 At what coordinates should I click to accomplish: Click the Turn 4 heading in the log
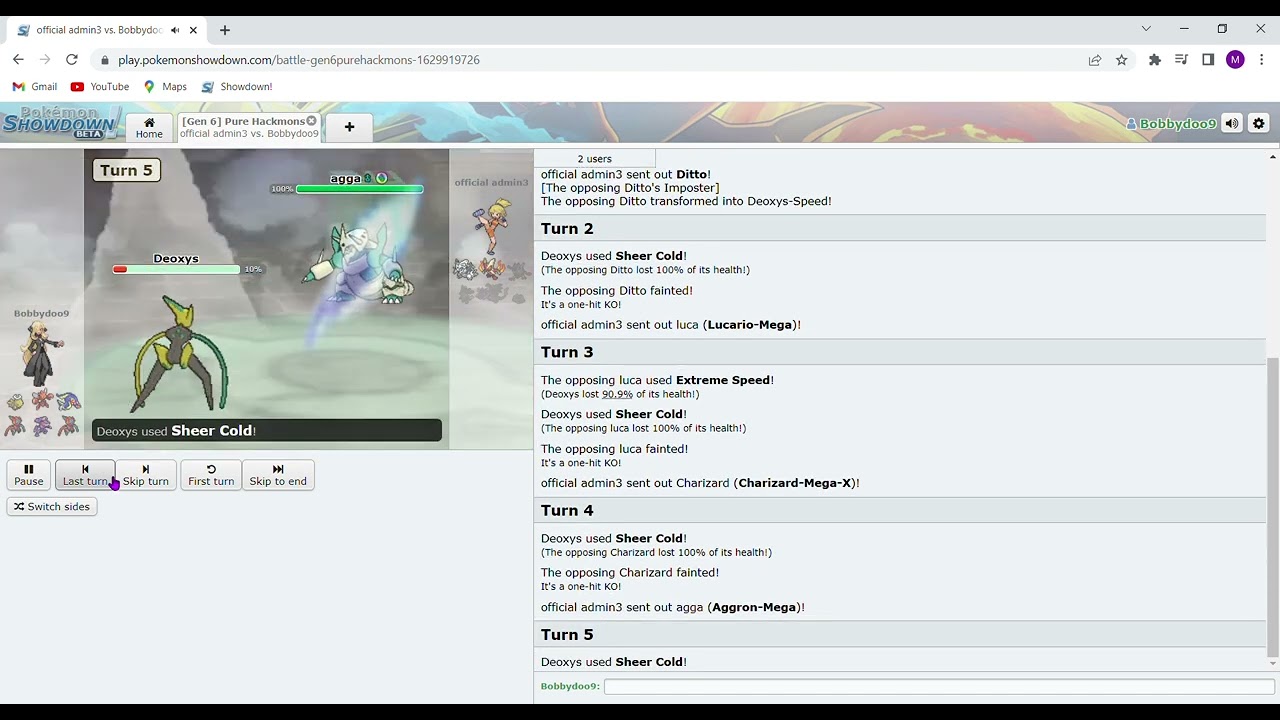(x=567, y=510)
